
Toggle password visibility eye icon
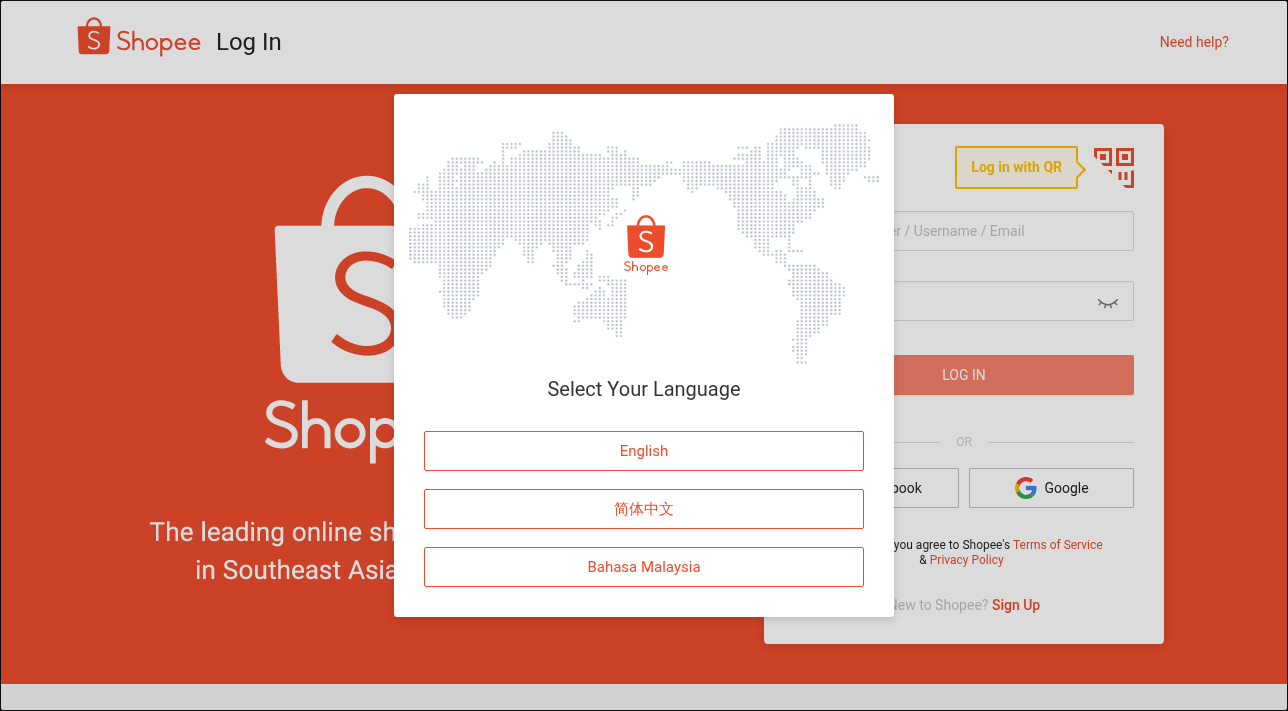tap(1107, 302)
